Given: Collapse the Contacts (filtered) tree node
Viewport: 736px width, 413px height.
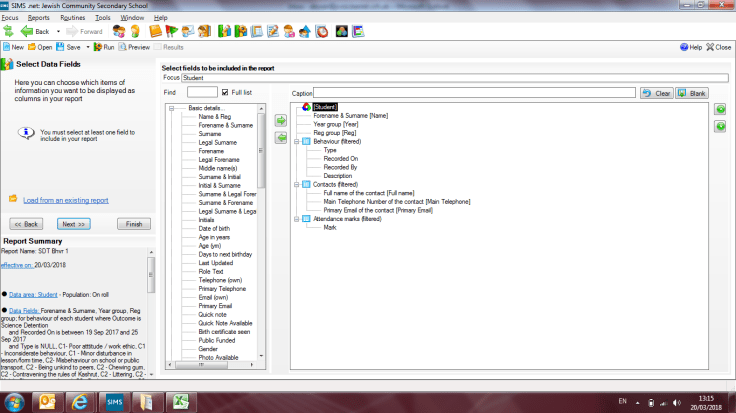Looking at the screenshot, I should (297, 184).
